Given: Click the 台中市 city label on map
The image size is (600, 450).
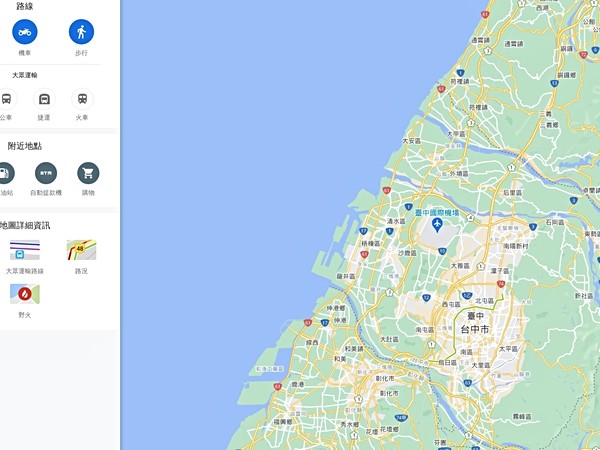Looking at the screenshot, I should 475,329.
